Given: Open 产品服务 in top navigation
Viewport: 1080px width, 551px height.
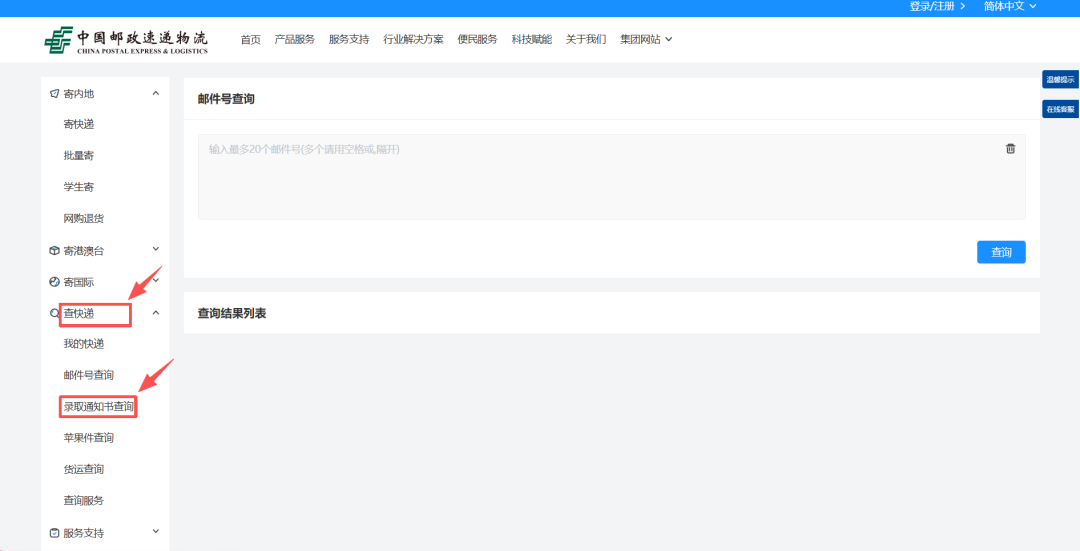Looking at the screenshot, I should (295, 39).
